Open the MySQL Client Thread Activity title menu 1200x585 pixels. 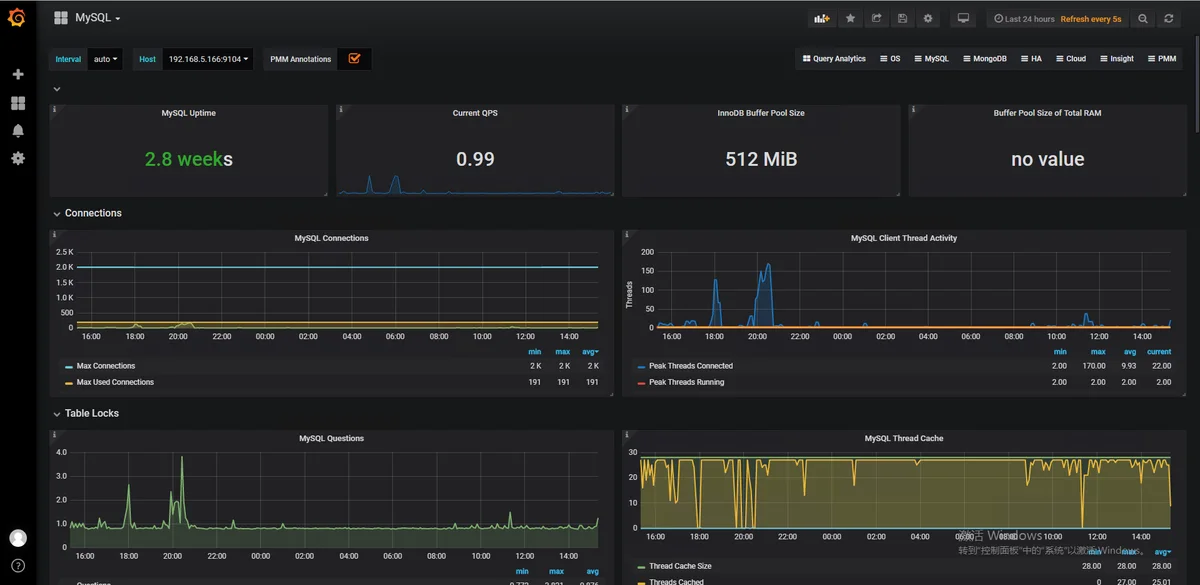click(903, 238)
